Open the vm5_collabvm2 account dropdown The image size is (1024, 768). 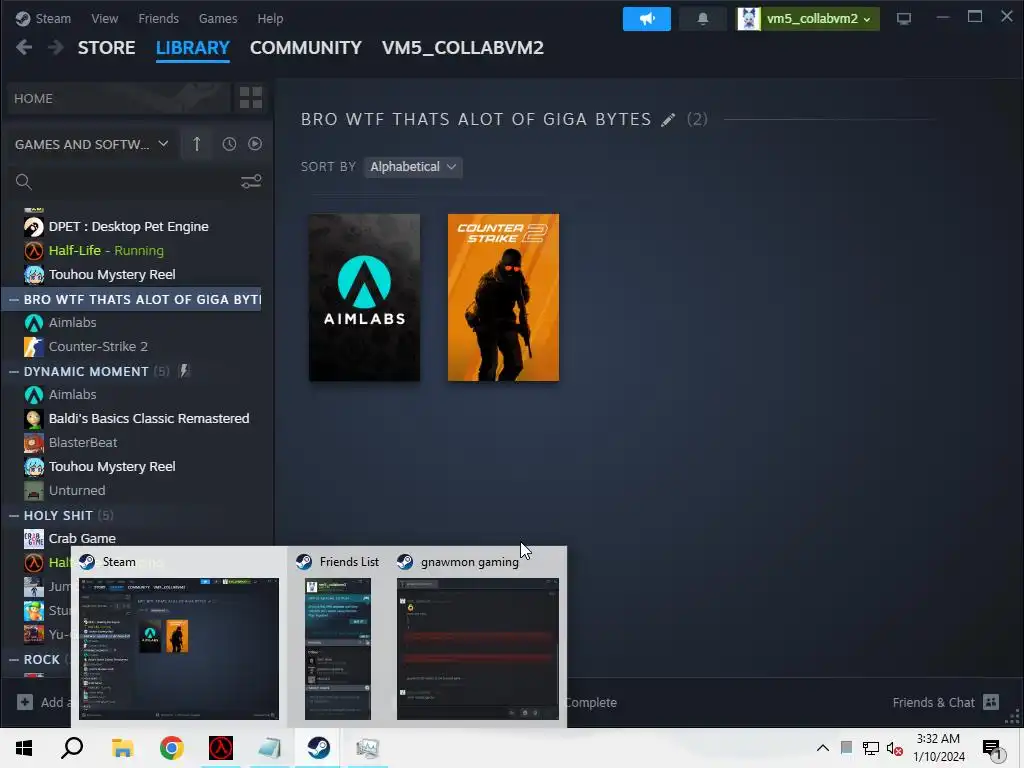(808, 19)
